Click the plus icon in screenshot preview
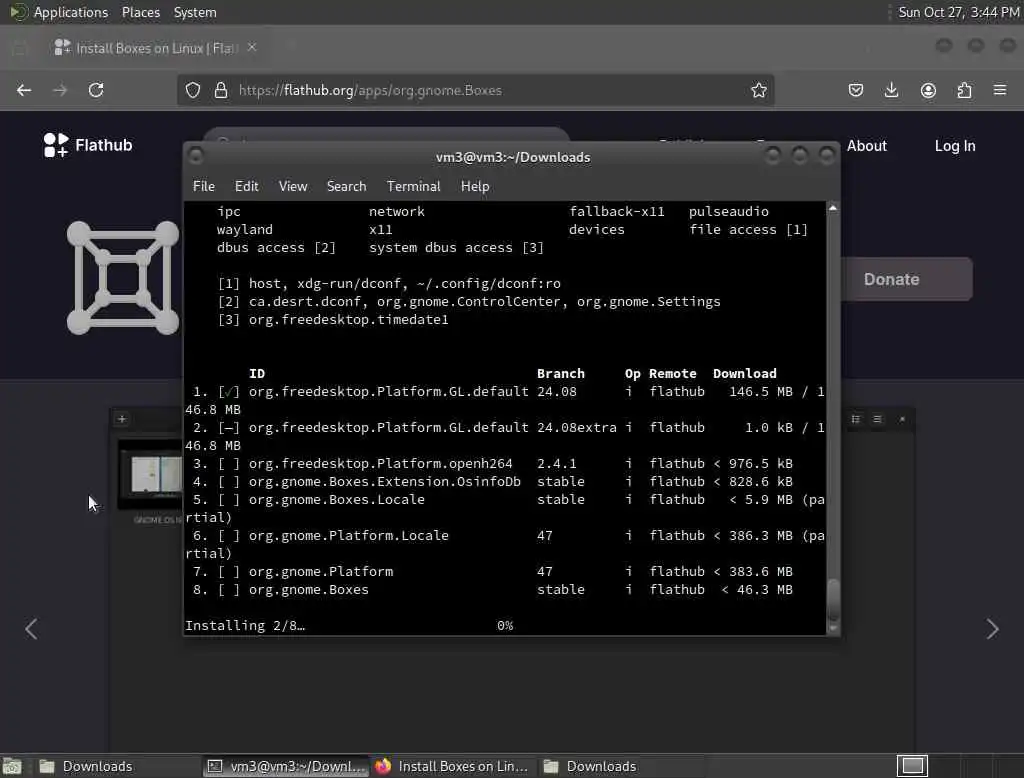Viewport: 1024px width, 778px height. click(x=121, y=419)
